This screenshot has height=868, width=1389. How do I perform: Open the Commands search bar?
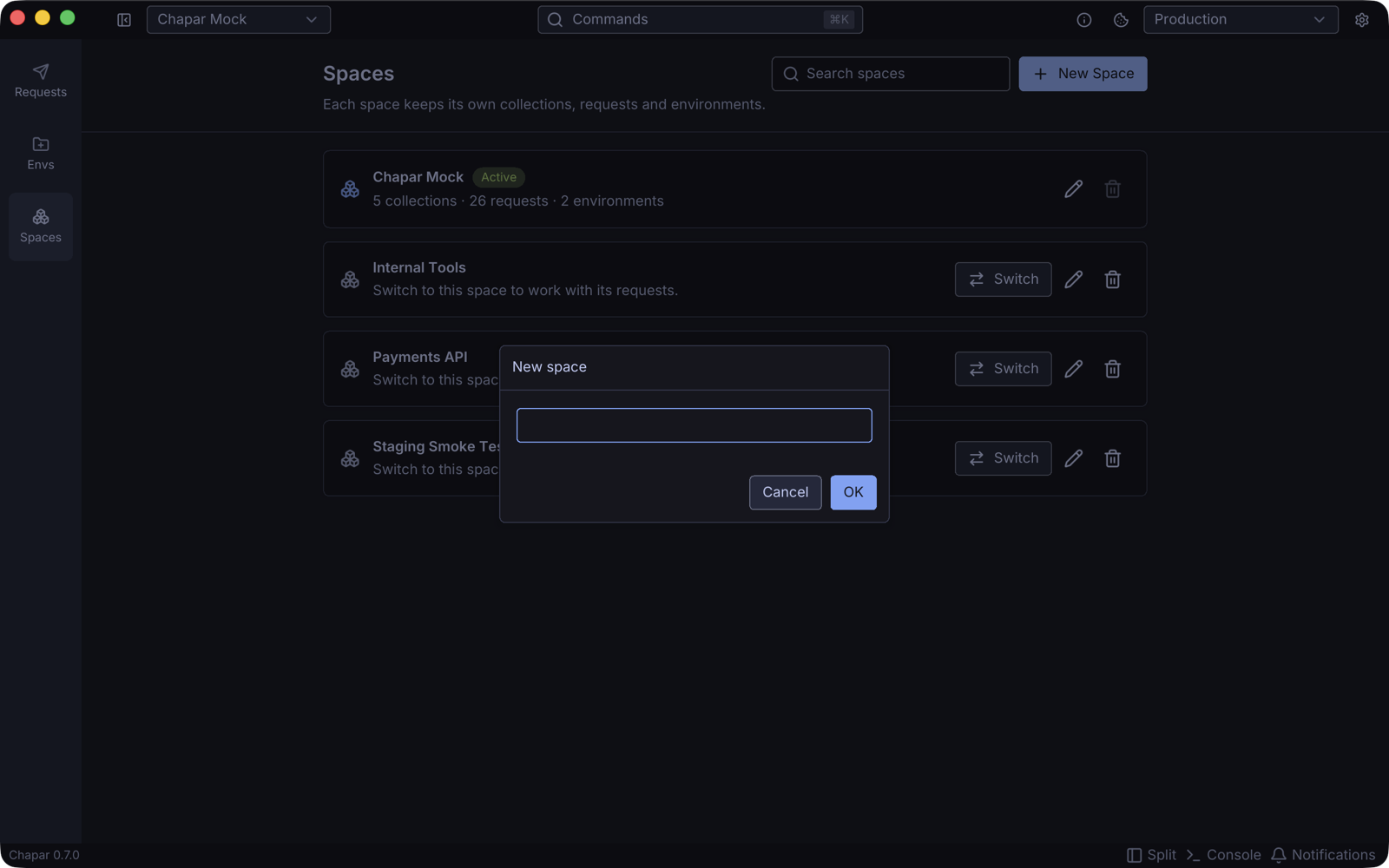[x=700, y=20]
